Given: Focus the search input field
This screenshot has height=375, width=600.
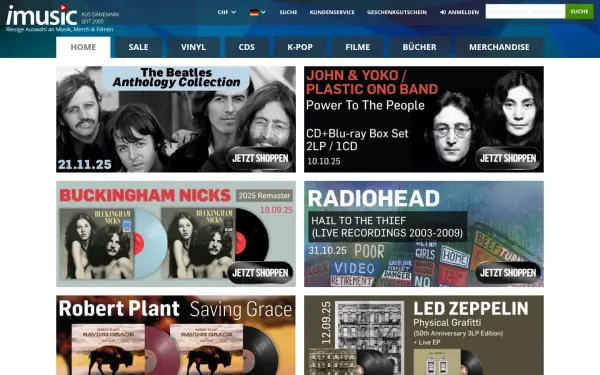Looking at the screenshot, I should point(525,11).
